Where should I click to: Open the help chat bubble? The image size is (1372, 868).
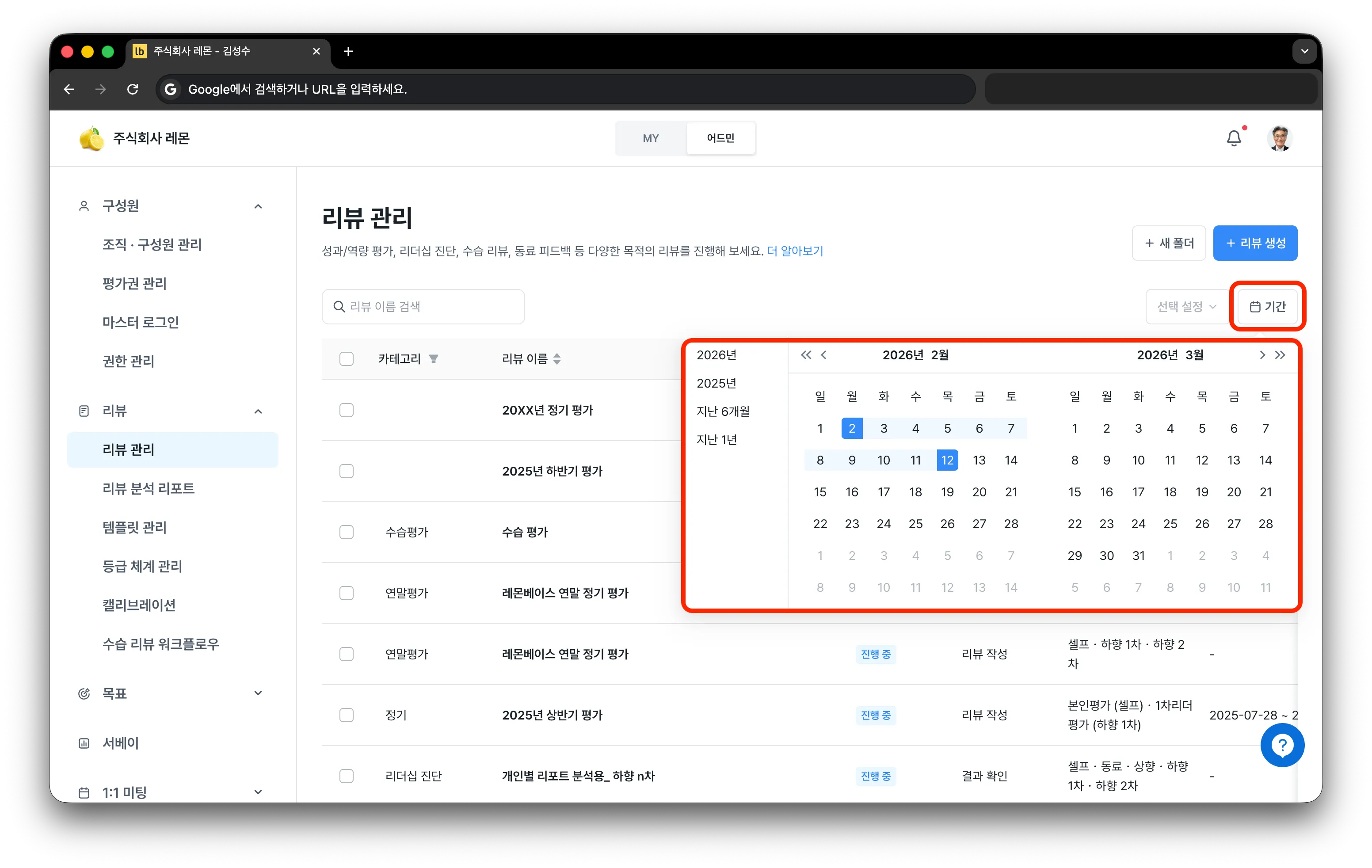[1283, 744]
